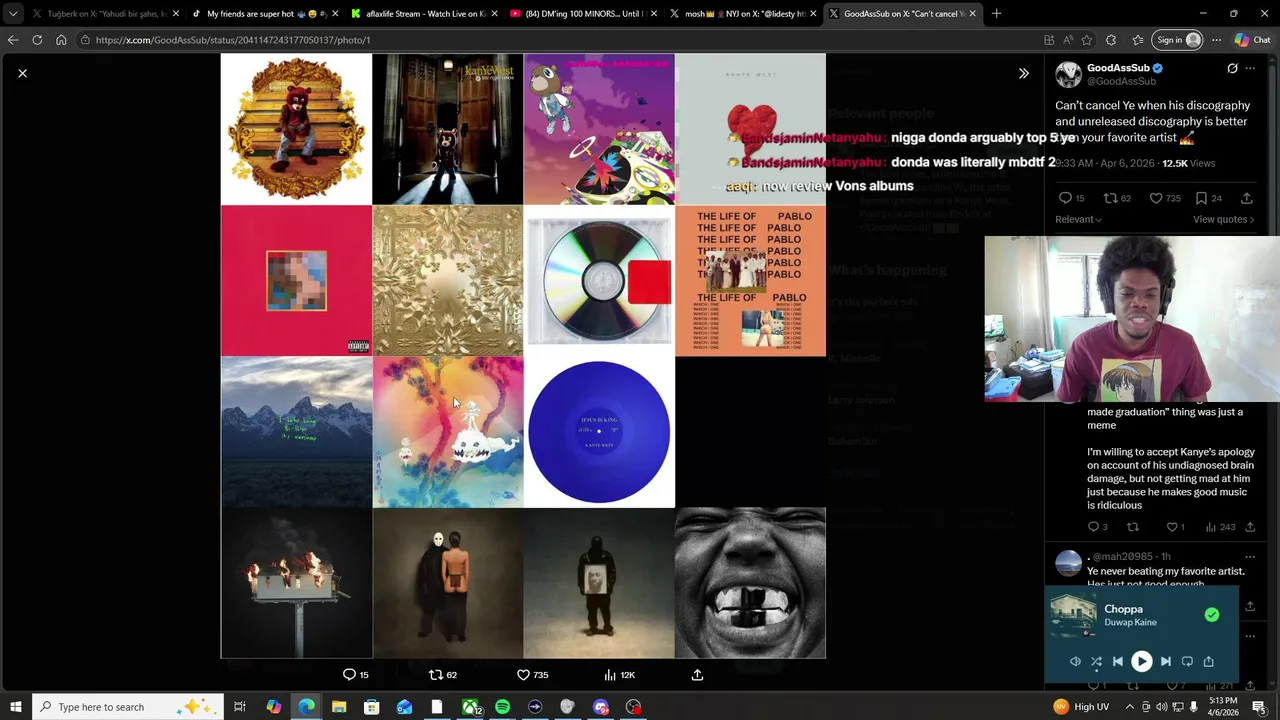Click the taskbar search box

pyautogui.click(x=129, y=707)
